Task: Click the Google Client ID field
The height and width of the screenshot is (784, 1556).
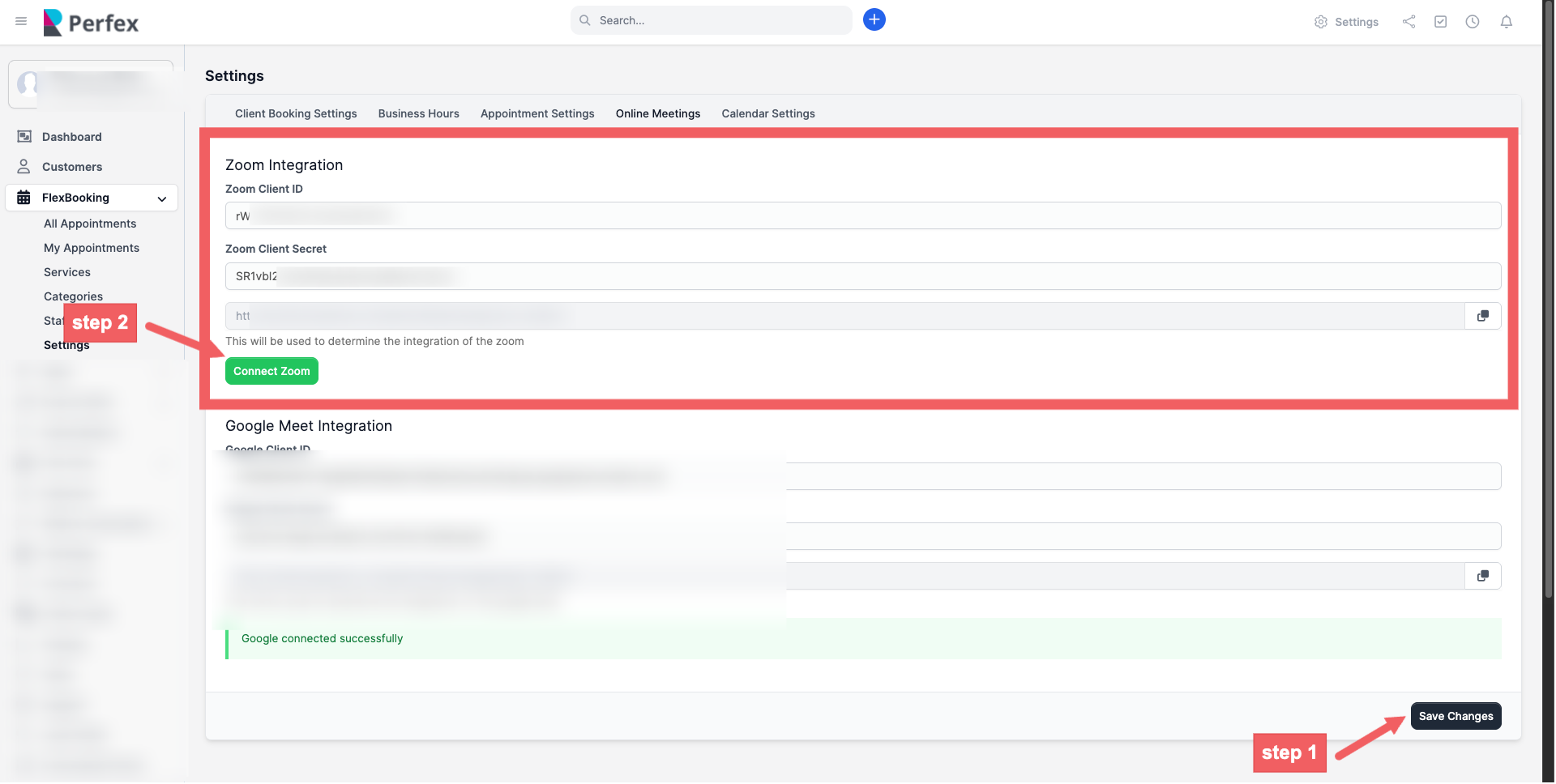Action: coord(863,476)
